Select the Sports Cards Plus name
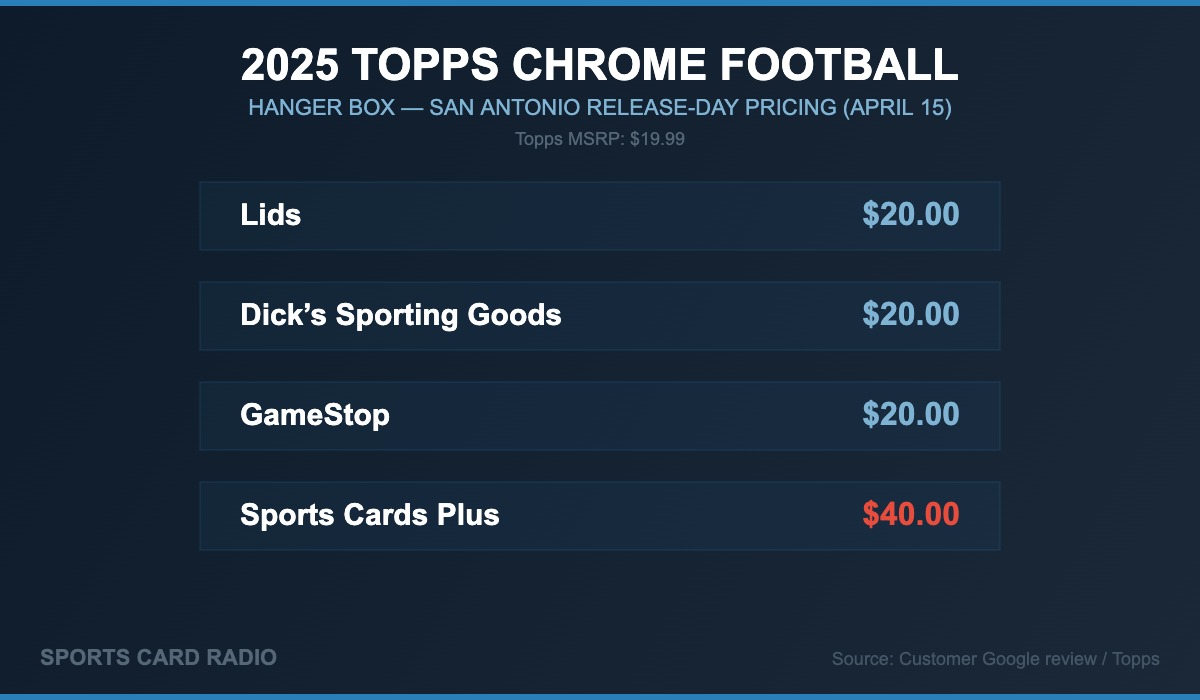Viewport: 1200px width, 700px height. (370, 515)
